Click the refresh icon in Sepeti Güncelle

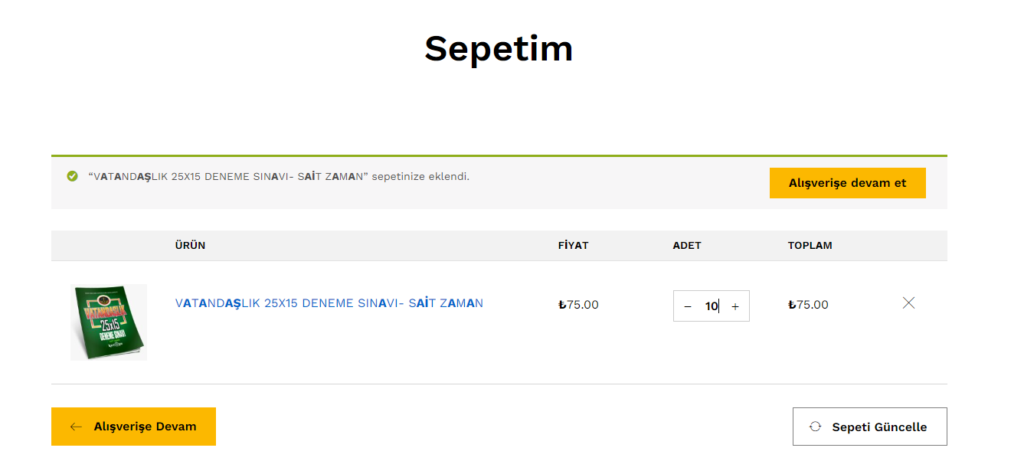coord(814,427)
